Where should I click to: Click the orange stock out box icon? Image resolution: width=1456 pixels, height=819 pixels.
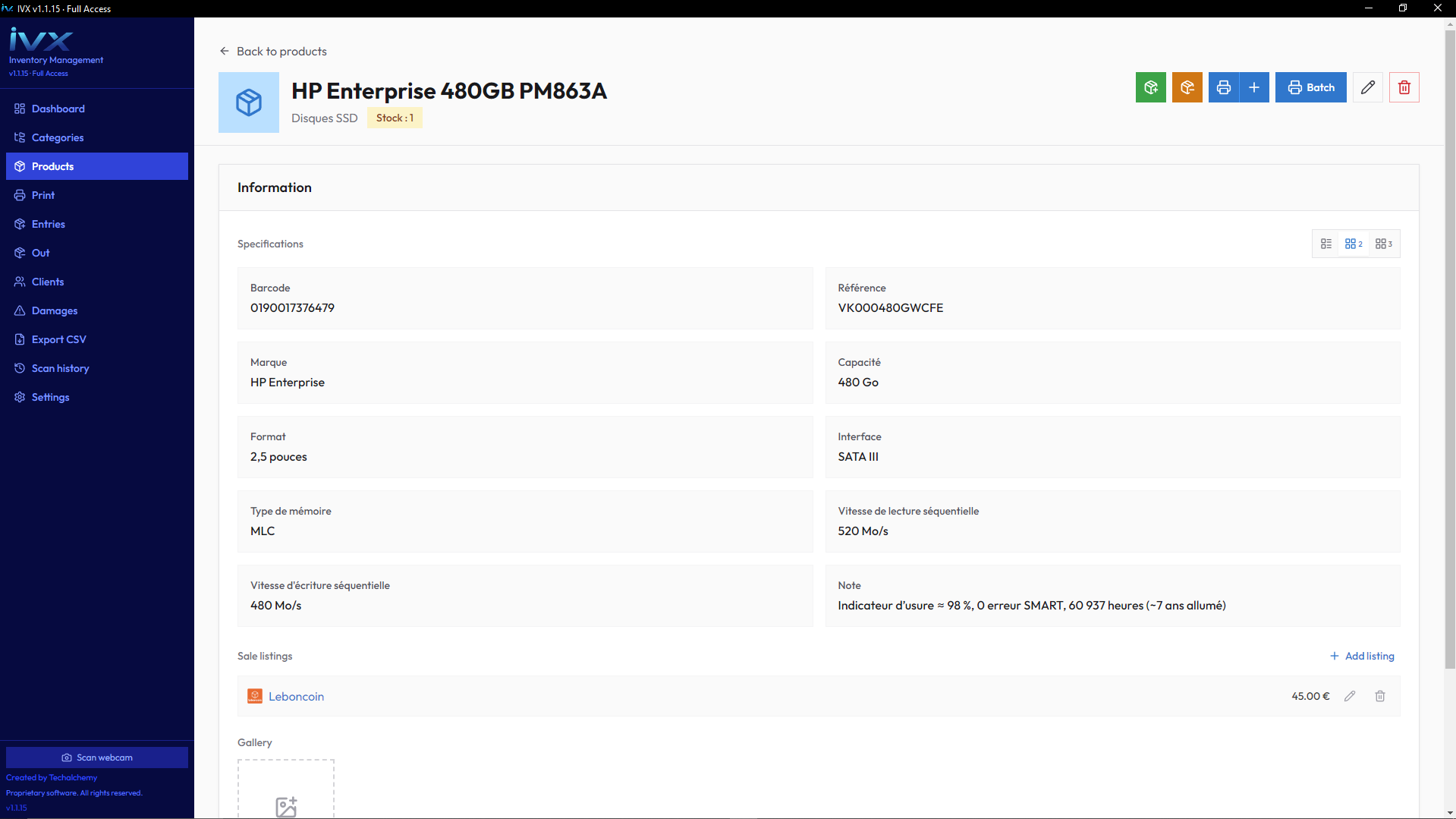click(1187, 87)
